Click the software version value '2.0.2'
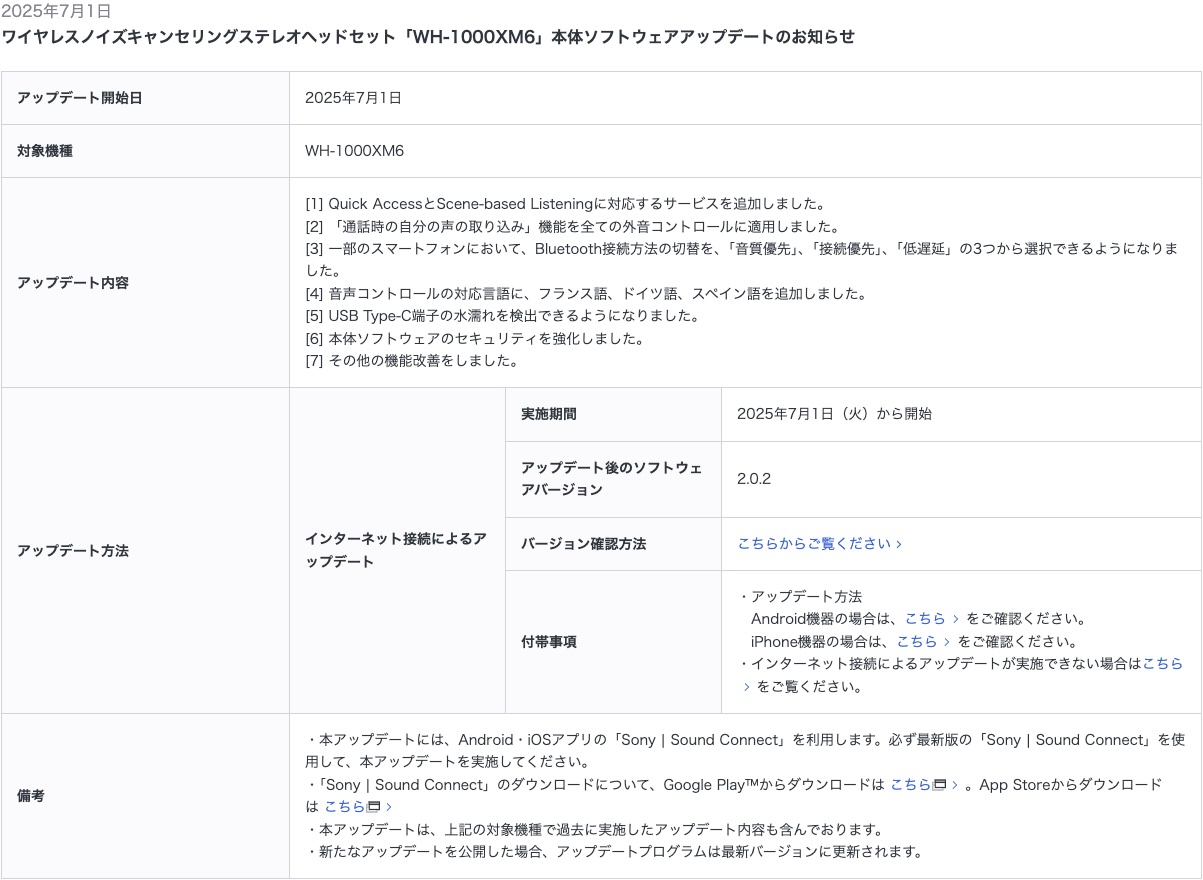 click(754, 479)
